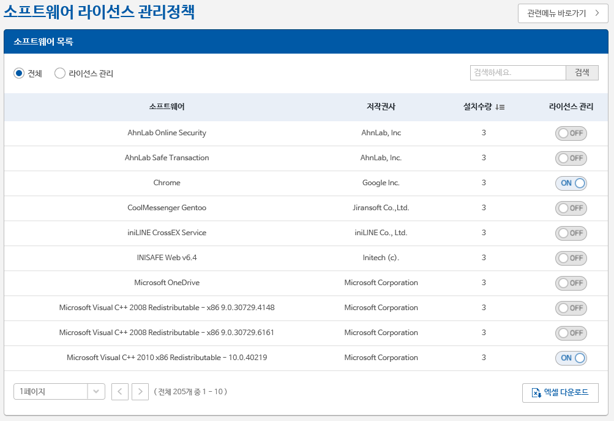The height and width of the screenshot is (421, 614).
Task: Click Jiransoft Co.,Ltd. publisher cell
Action: point(381,208)
